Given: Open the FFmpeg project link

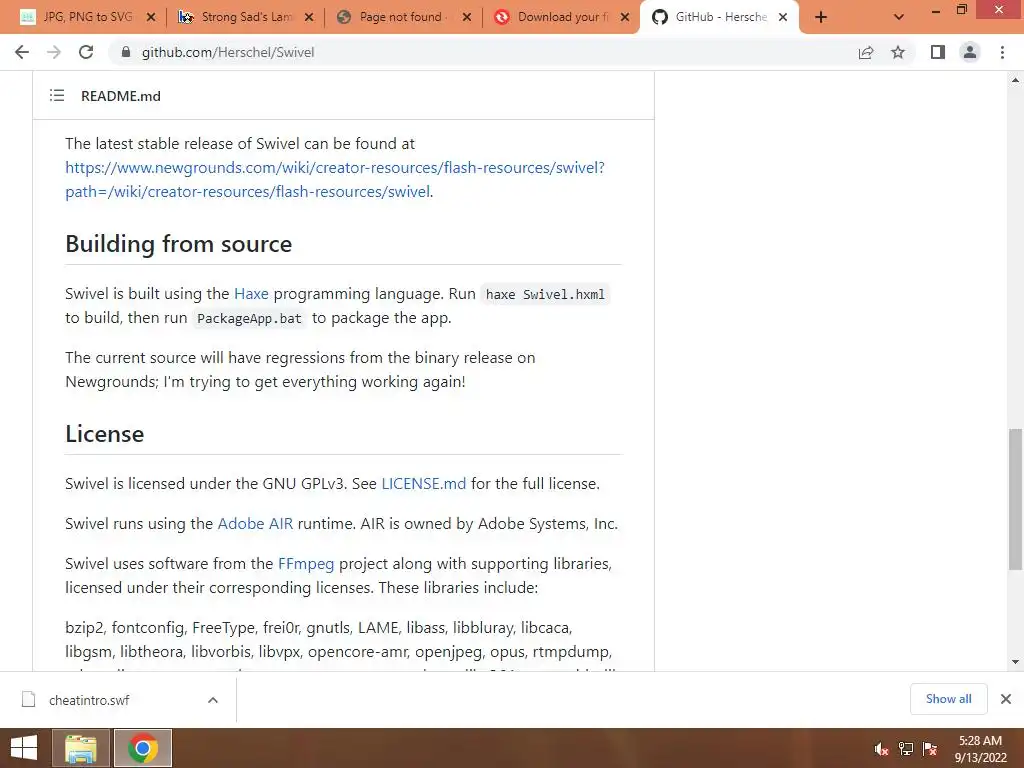Looking at the screenshot, I should [306, 564].
